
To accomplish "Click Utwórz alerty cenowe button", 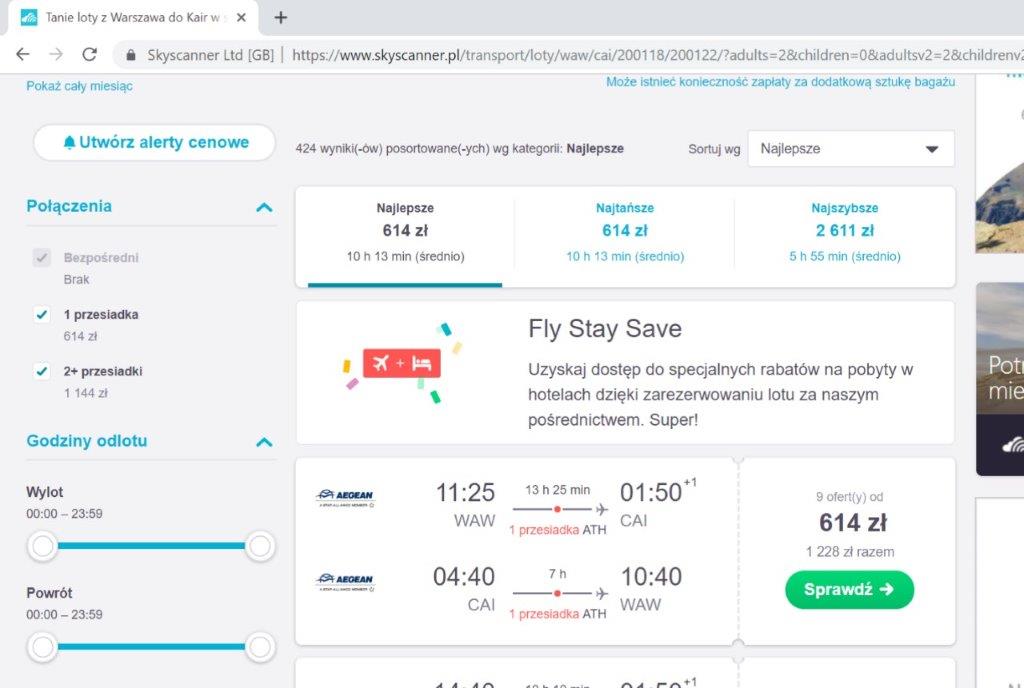I will (x=155, y=142).
